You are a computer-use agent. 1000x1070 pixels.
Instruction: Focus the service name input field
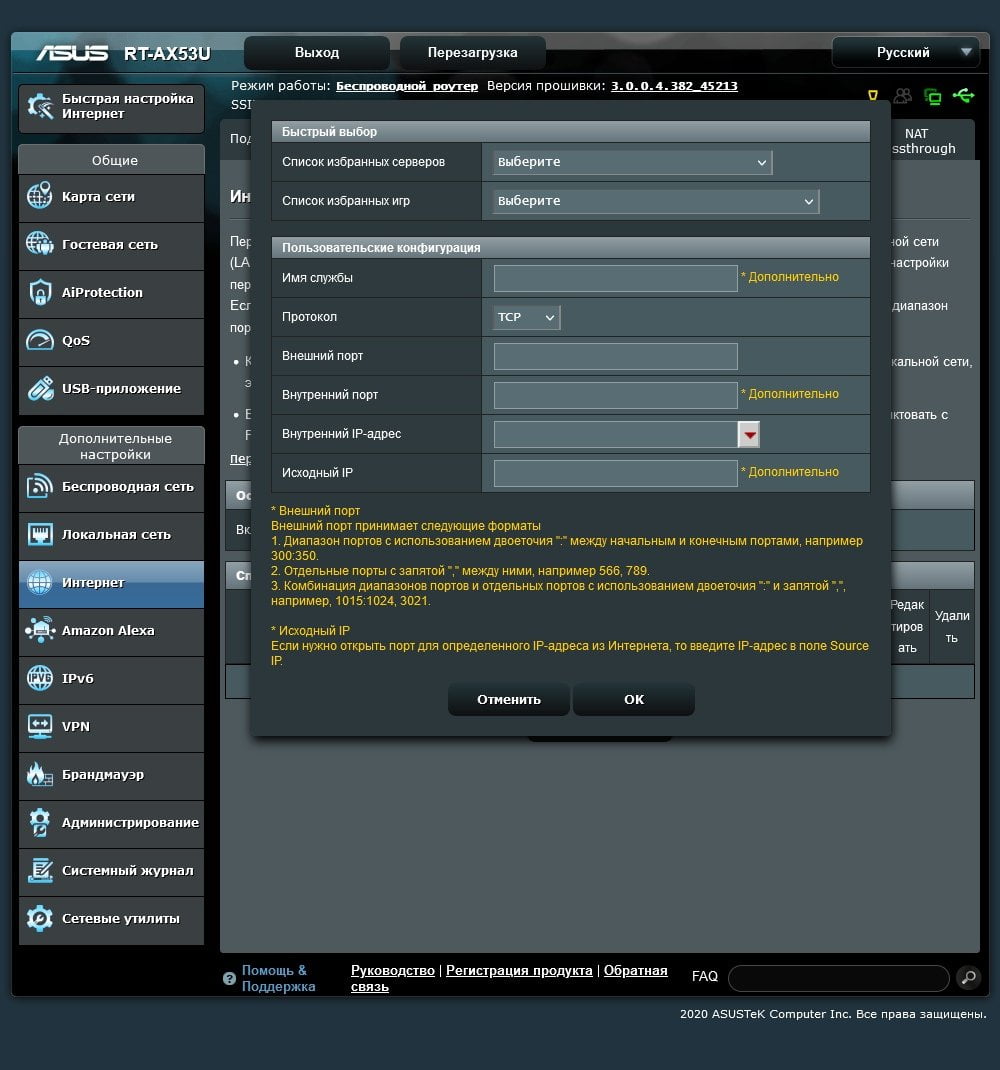[616, 278]
